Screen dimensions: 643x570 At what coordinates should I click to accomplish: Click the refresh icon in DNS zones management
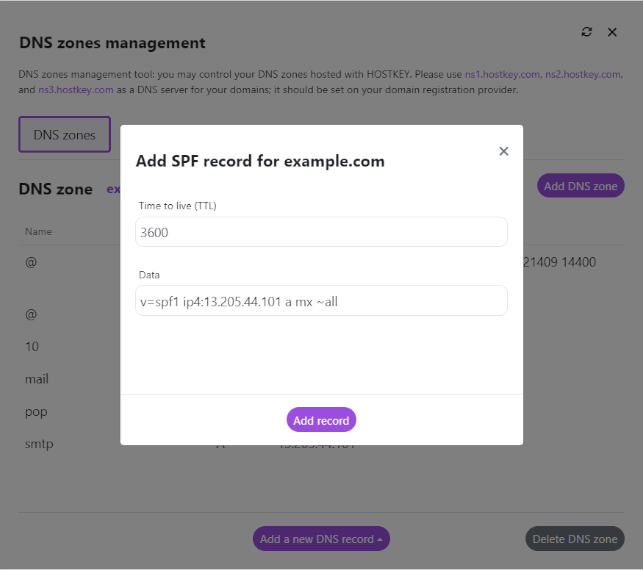tap(587, 32)
